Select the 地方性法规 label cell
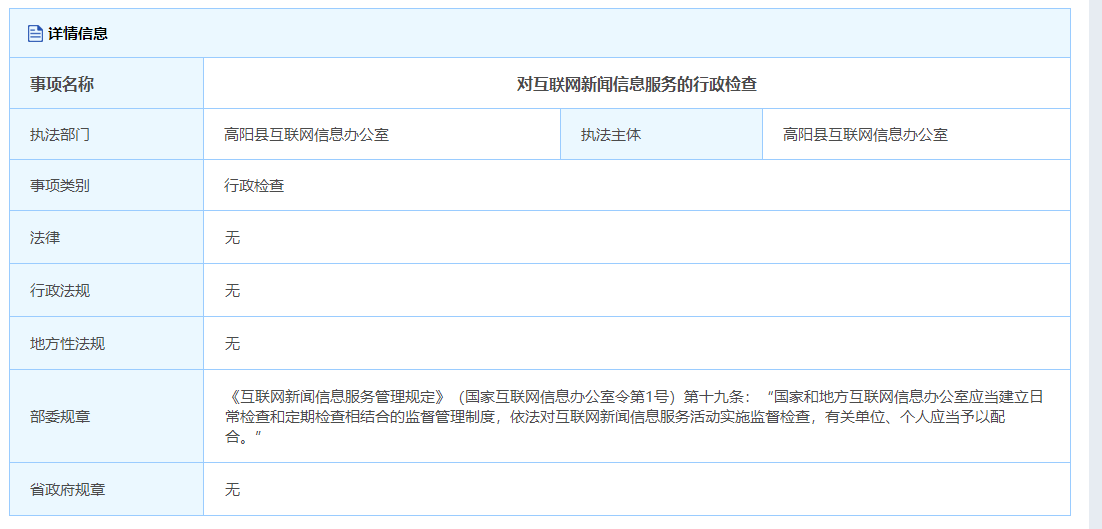Image resolution: width=1102 pixels, height=529 pixels. point(67,344)
